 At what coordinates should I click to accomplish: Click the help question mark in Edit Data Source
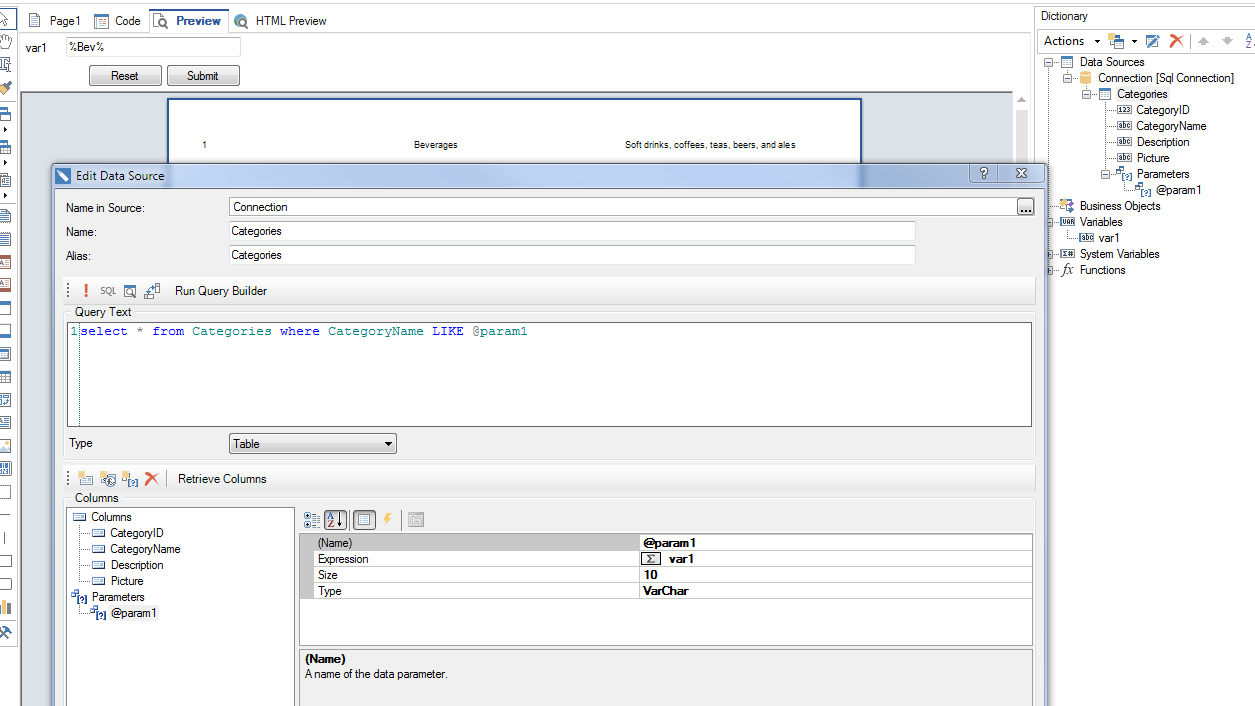pyautogui.click(x=984, y=173)
